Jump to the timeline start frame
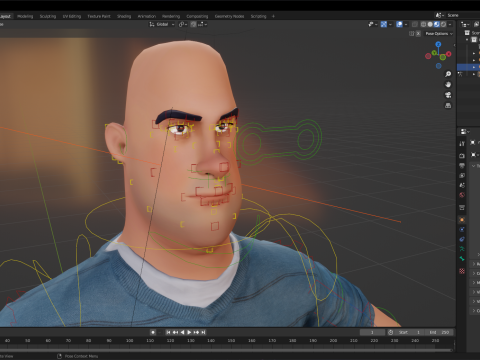Viewport: 480px width, 360px height. (168, 332)
